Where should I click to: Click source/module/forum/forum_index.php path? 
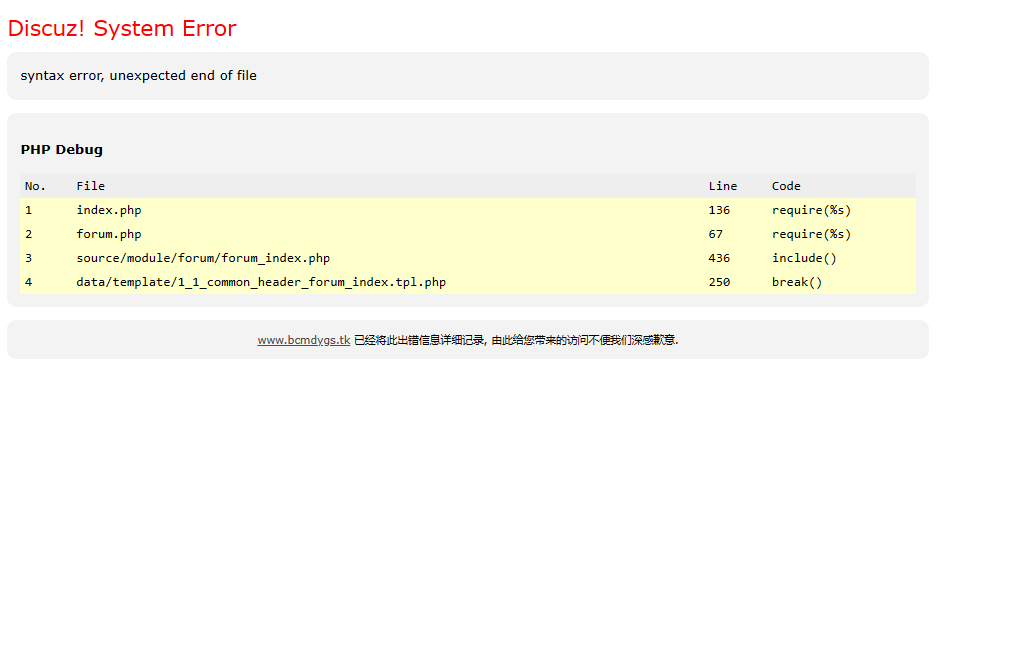(203, 258)
